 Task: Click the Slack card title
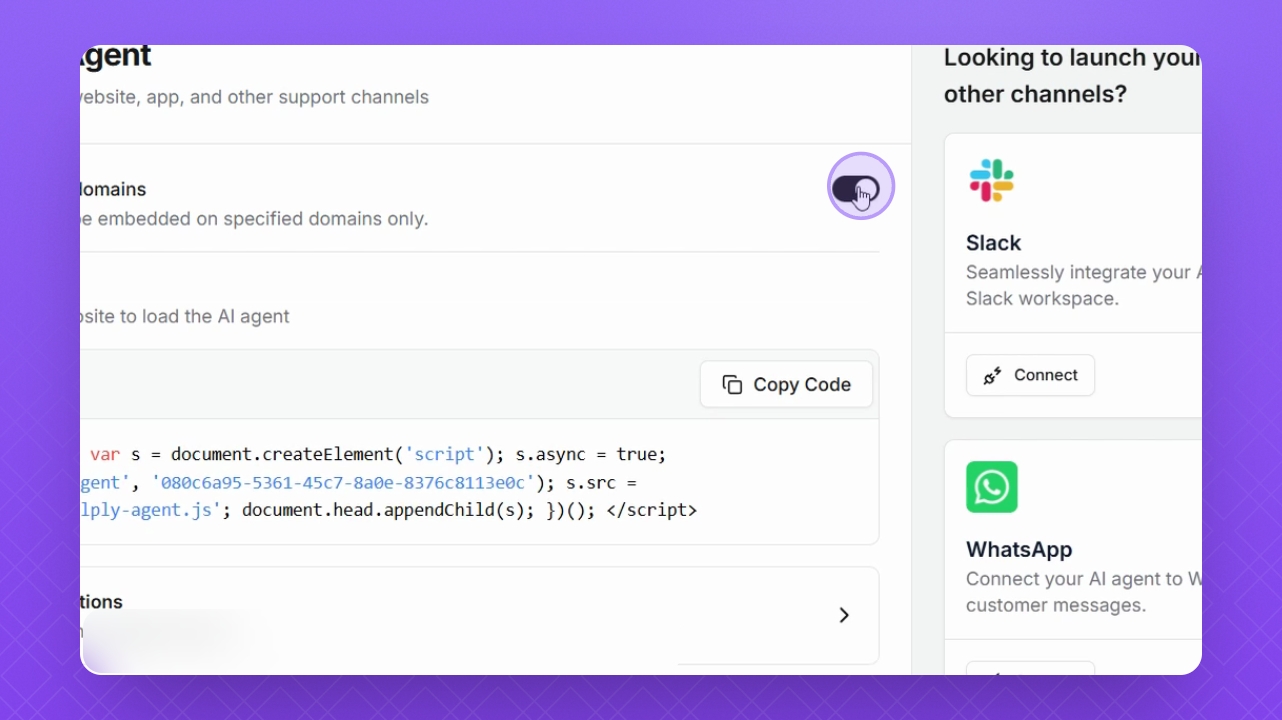993,243
